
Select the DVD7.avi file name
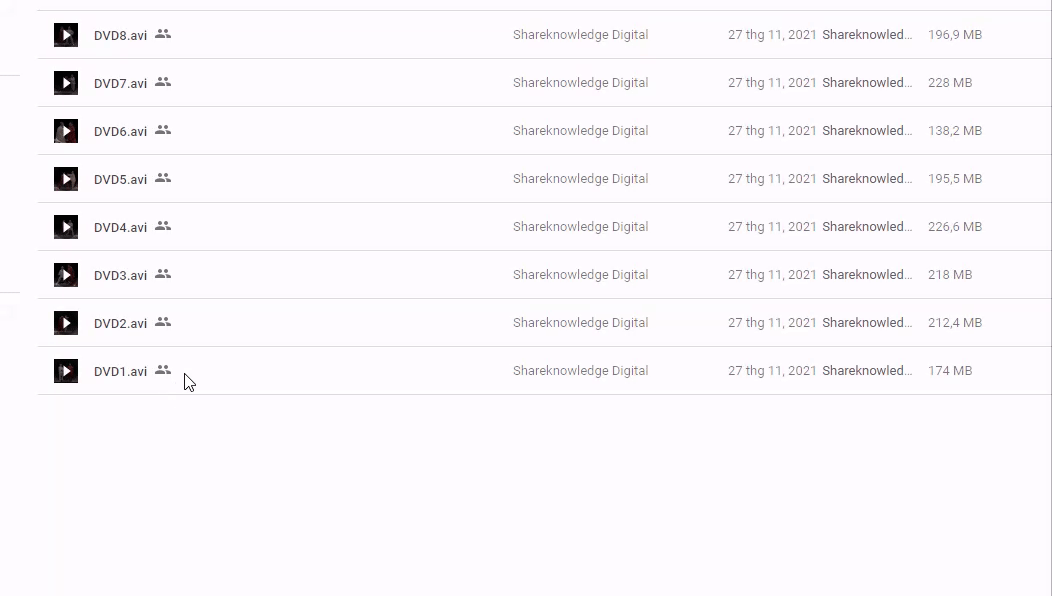click(120, 84)
